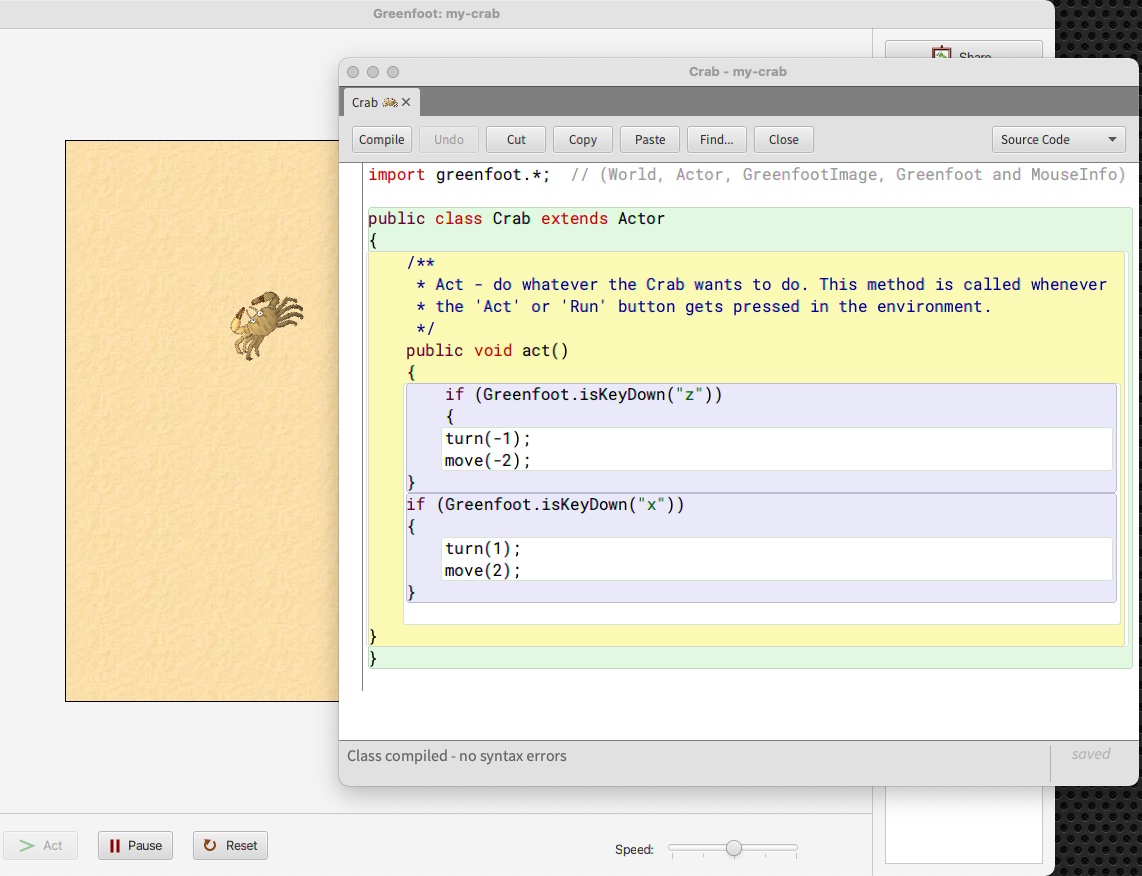Click the move(2); code line
Screen dimensions: 1142x876
click(483, 571)
